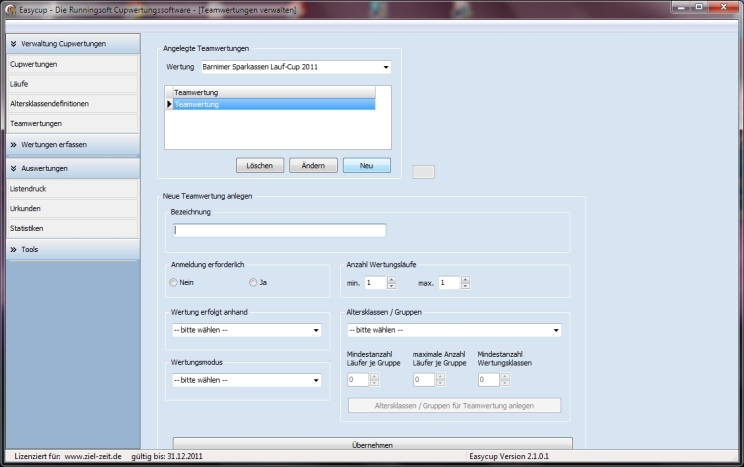
Task: Click the Löschen button
Action: (260, 166)
